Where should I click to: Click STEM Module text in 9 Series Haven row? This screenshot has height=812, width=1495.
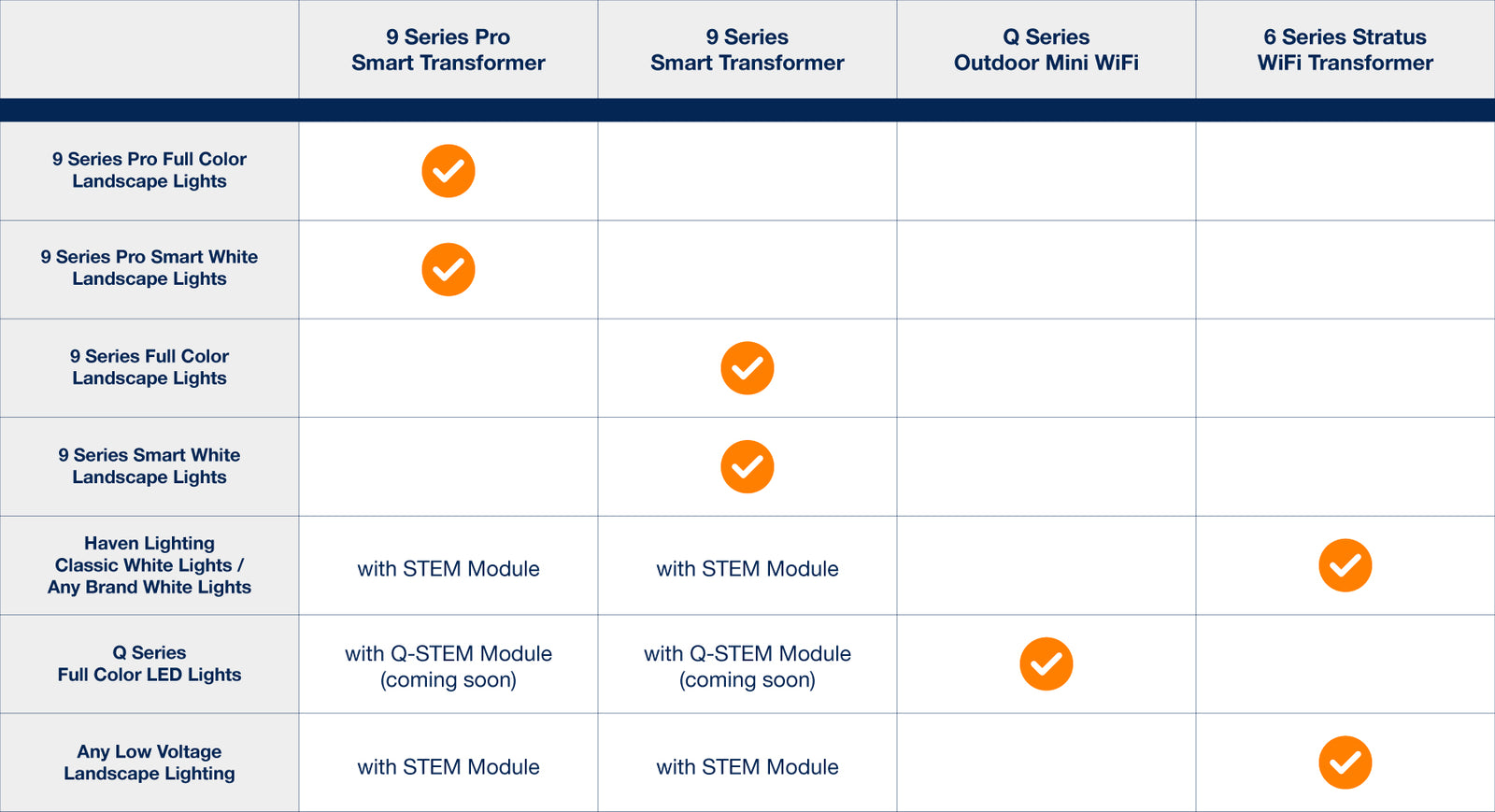pos(747,569)
